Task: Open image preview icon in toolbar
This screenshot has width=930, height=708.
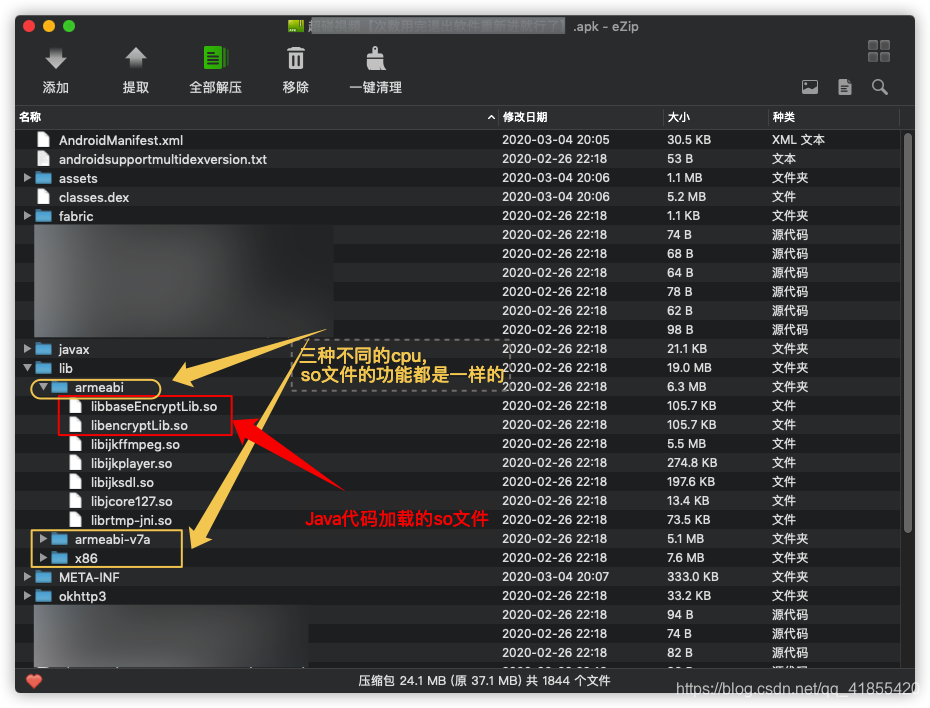Action: (x=810, y=87)
